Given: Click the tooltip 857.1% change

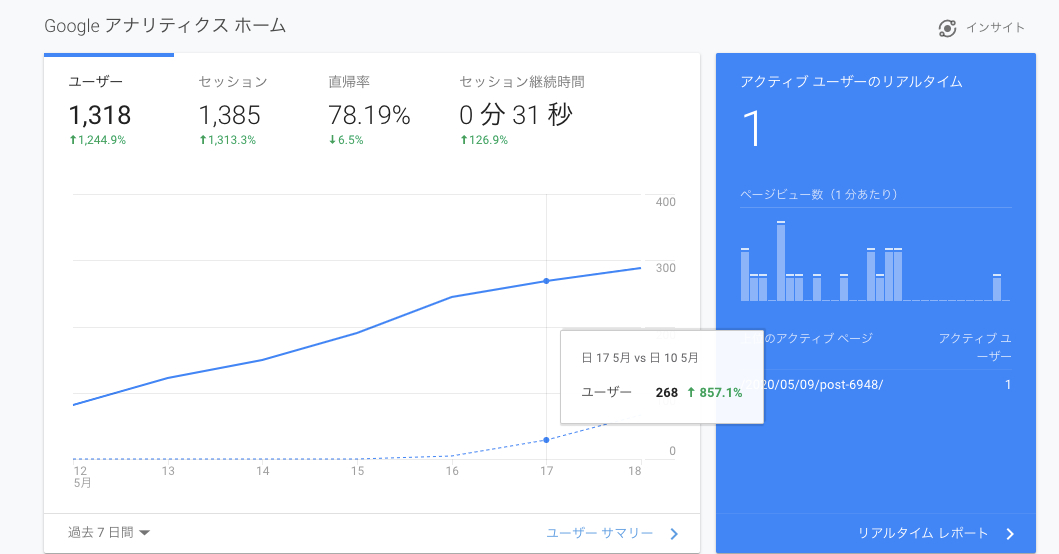Looking at the screenshot, I should 715,393.
